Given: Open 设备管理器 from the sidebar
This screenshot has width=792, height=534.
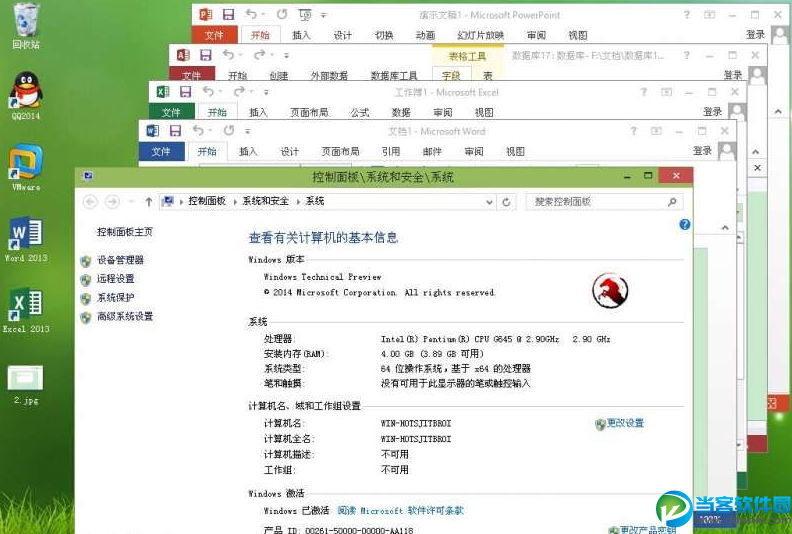Looking at the screenshot, I should 120,260.
